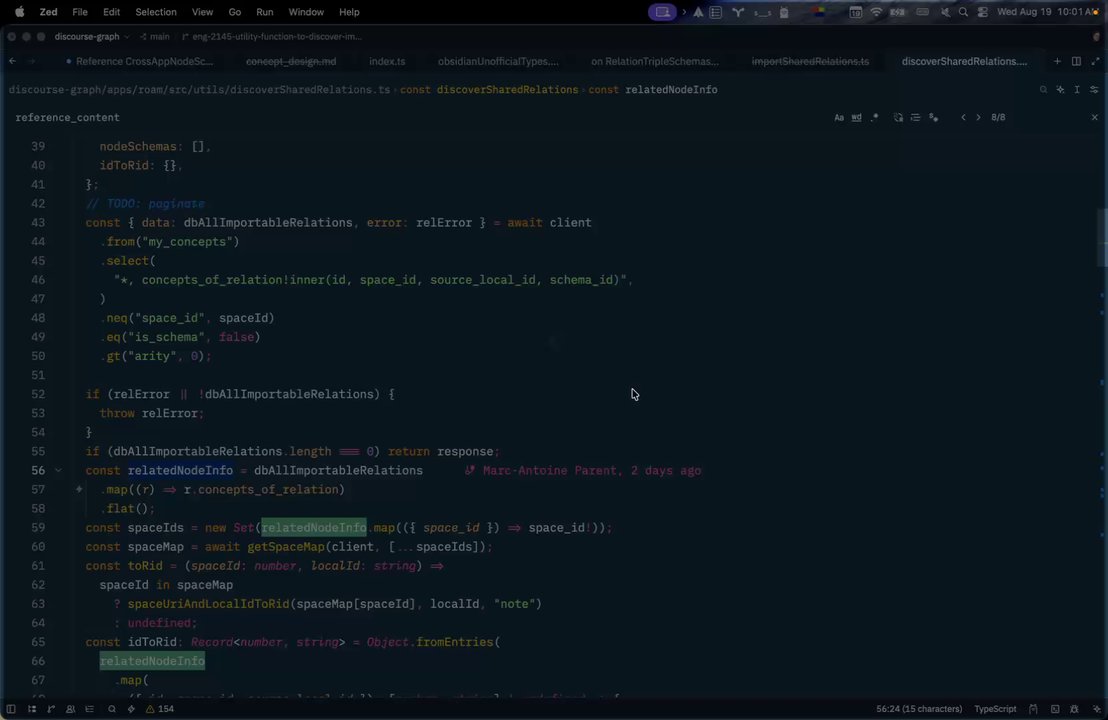
Task: Toggle regex search mode
Action: coord(875,117)
